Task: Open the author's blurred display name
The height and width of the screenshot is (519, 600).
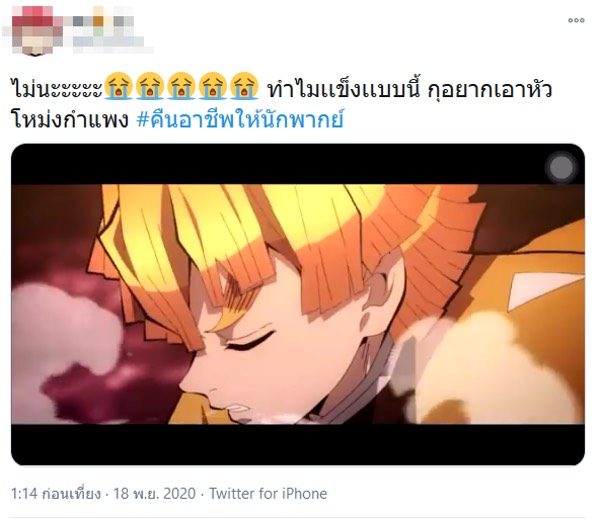Action: pyautogui.click(x=103, y=19)
